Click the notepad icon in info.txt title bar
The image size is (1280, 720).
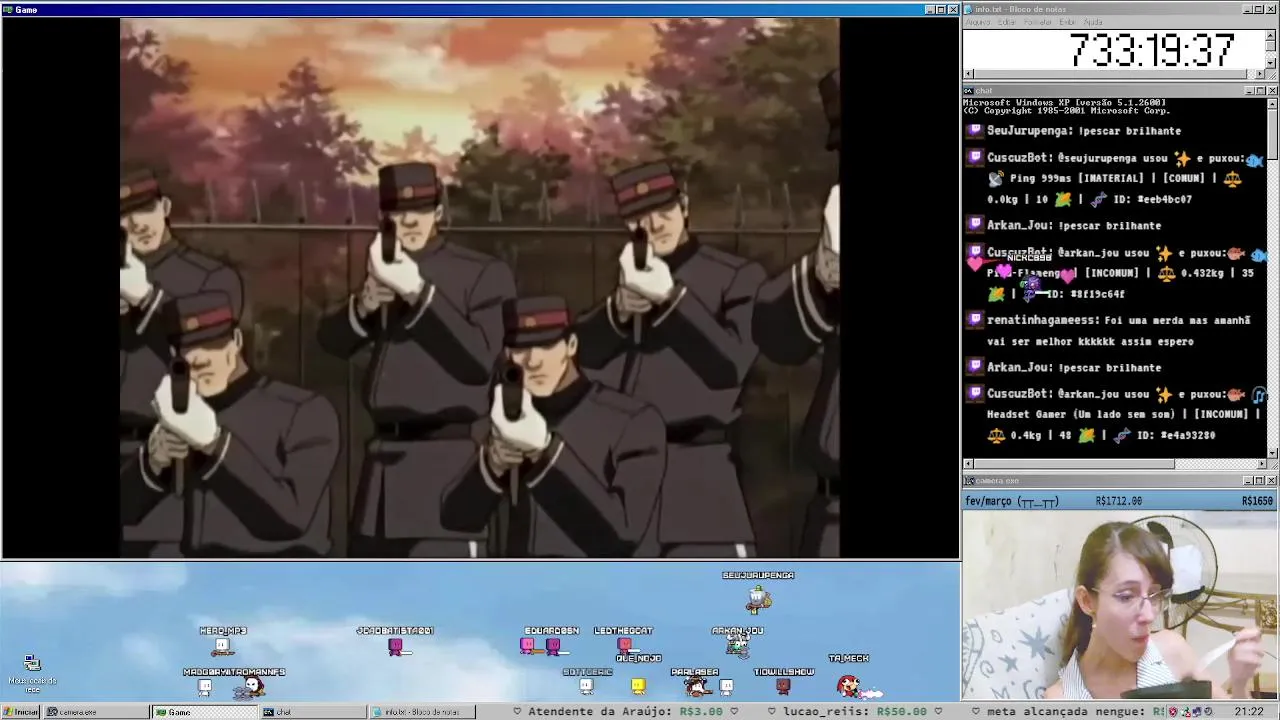969,9
